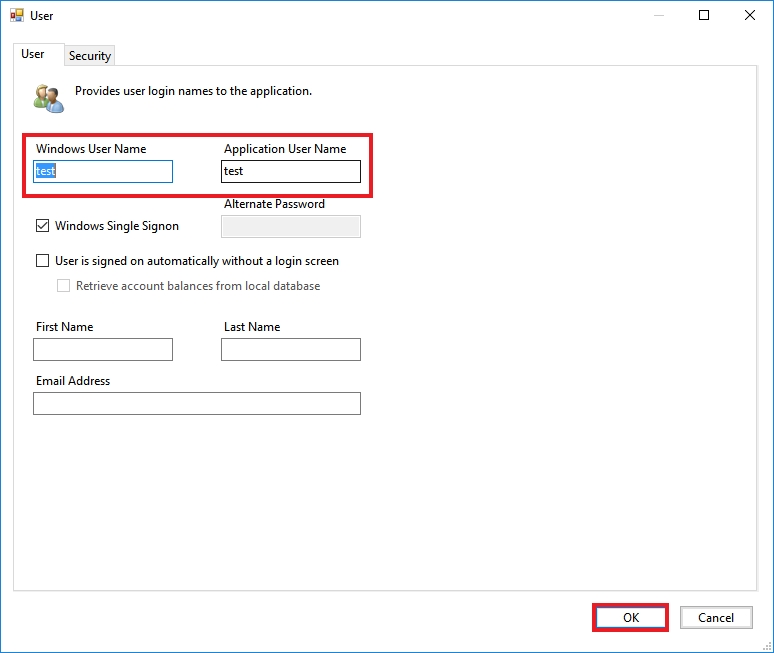Click the User window title bar icon

[x=17, y=15]
